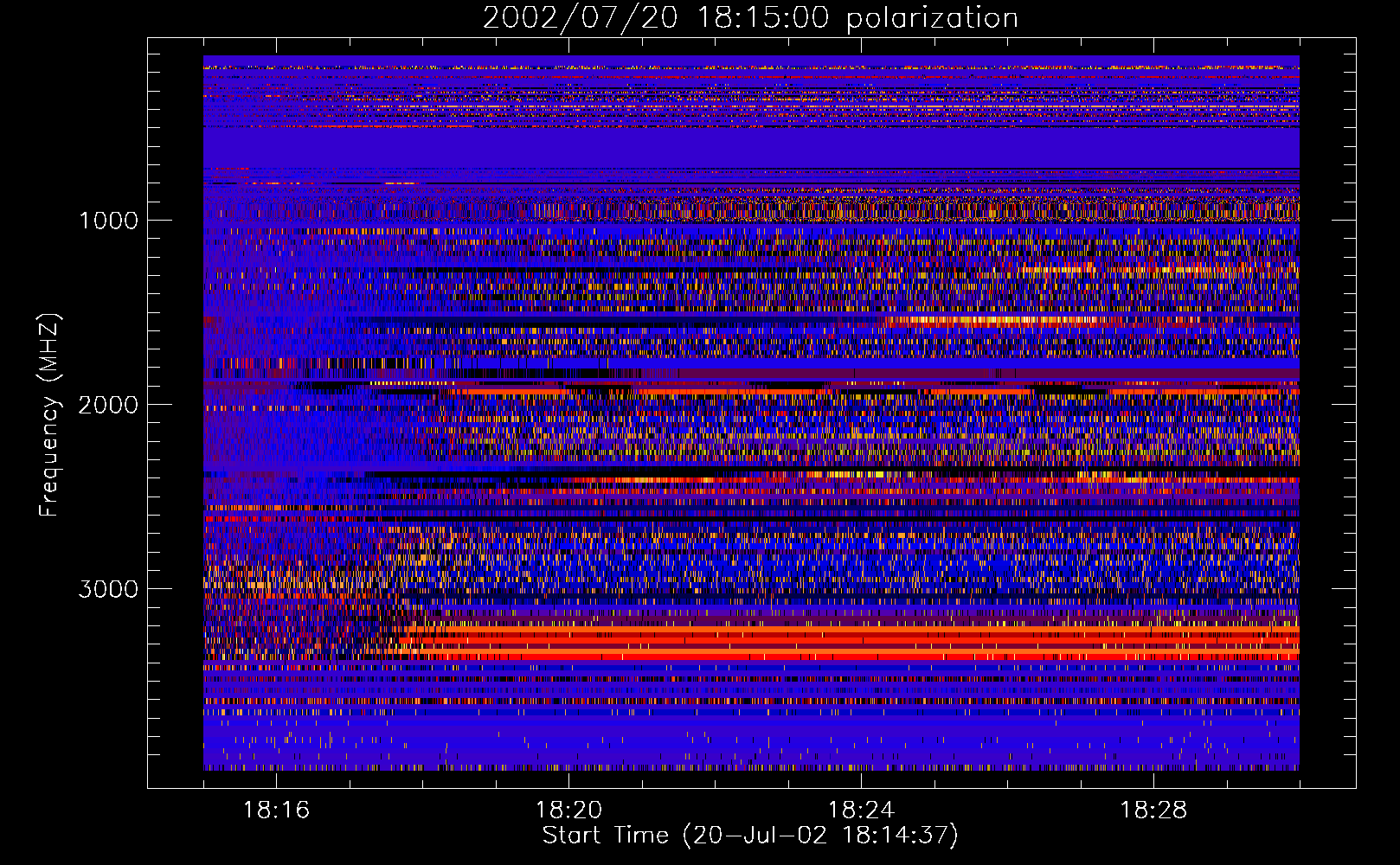Click the 'Start Time (20-Jul-02 18:14:37)' label
The height and width of the screenshot is (865, 1400).
(x=750, y=835)
